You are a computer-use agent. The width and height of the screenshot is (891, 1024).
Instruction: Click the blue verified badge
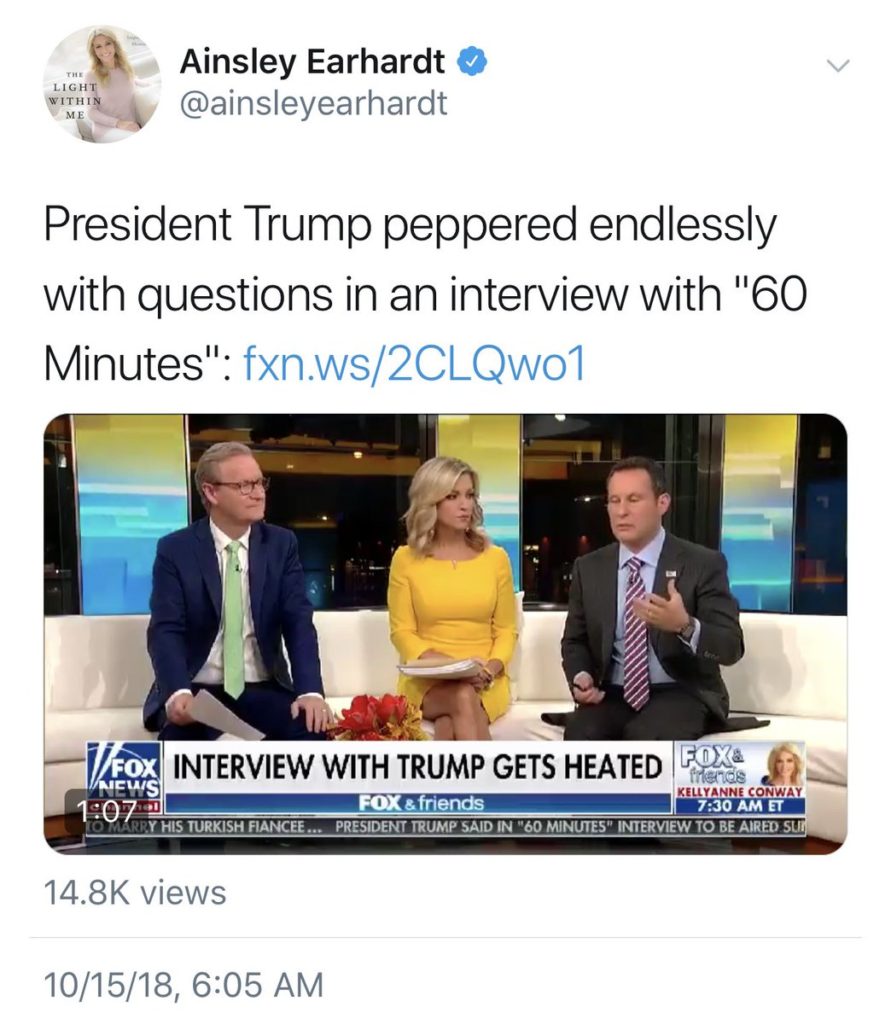pos(471,62)
